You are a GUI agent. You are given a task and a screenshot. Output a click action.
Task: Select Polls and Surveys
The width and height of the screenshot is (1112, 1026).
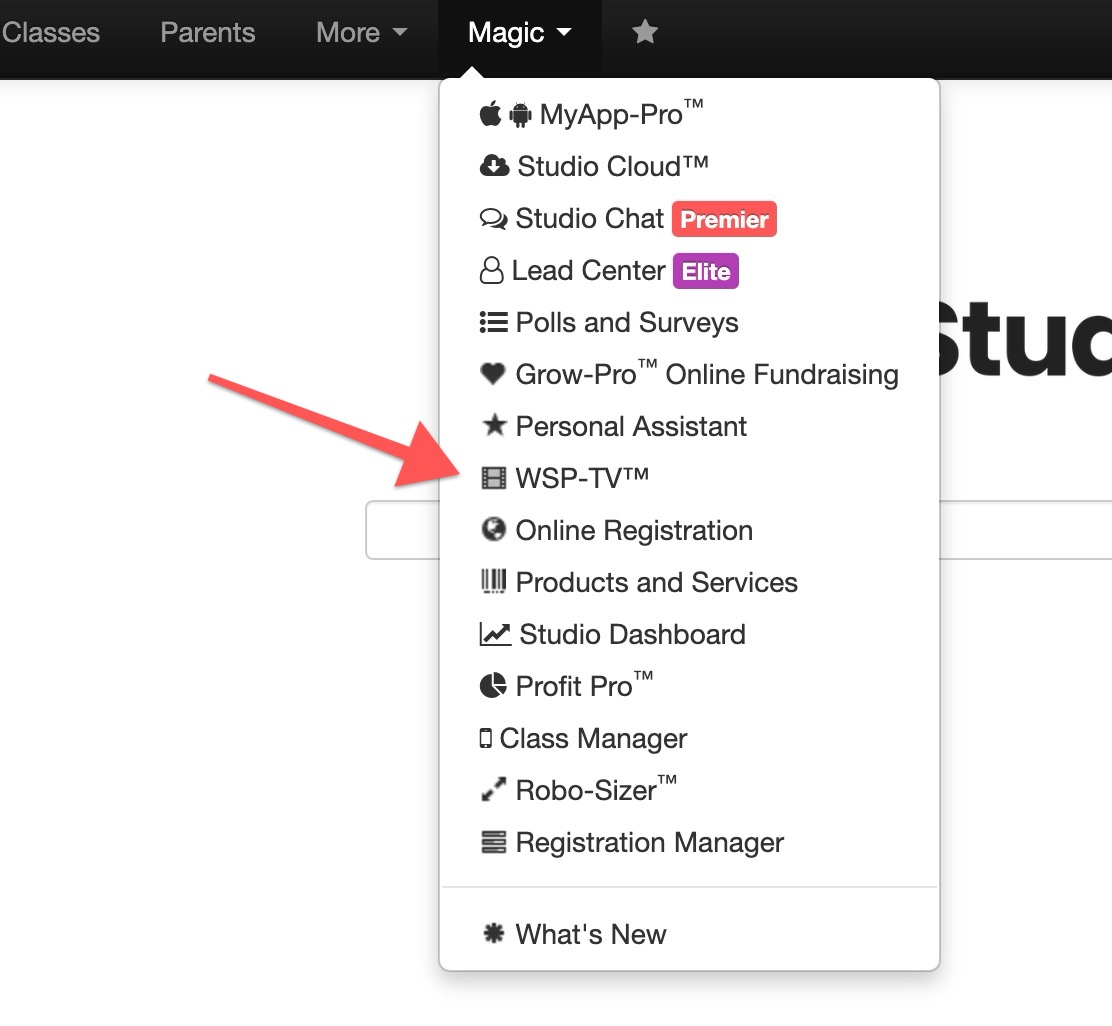689,322
